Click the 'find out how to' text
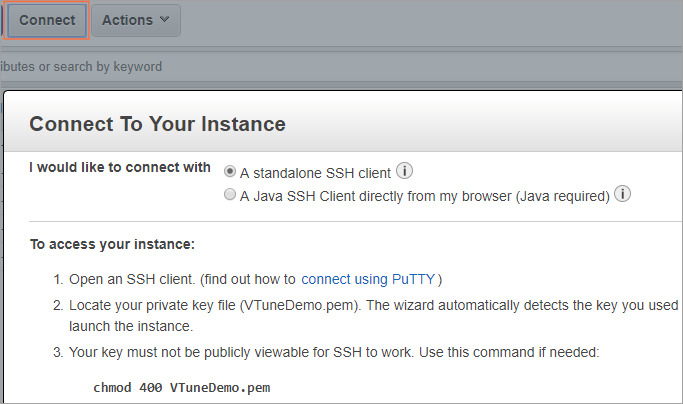 tap(250, 279)
